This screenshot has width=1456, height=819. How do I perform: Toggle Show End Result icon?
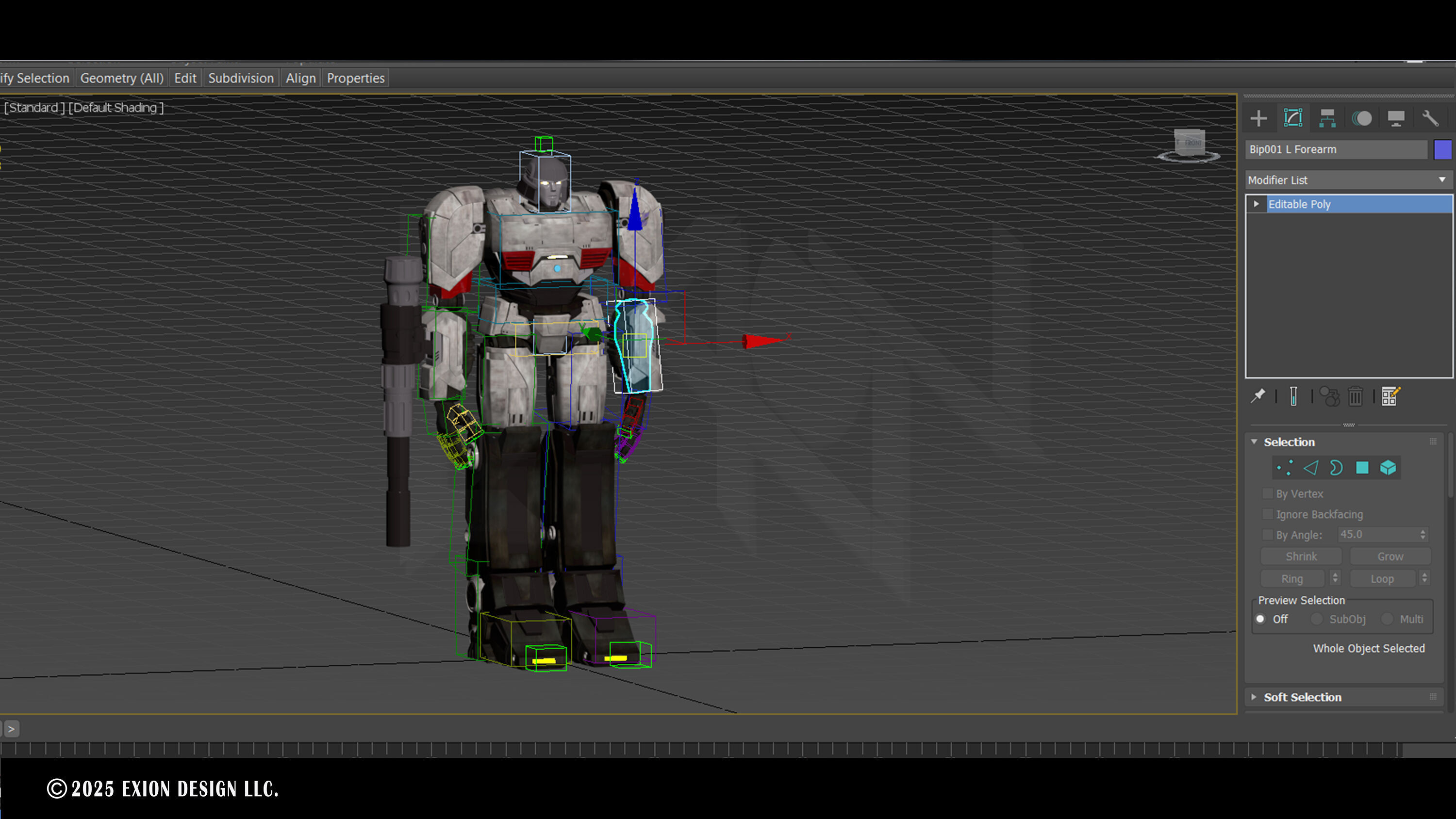tap(1294, 396)
